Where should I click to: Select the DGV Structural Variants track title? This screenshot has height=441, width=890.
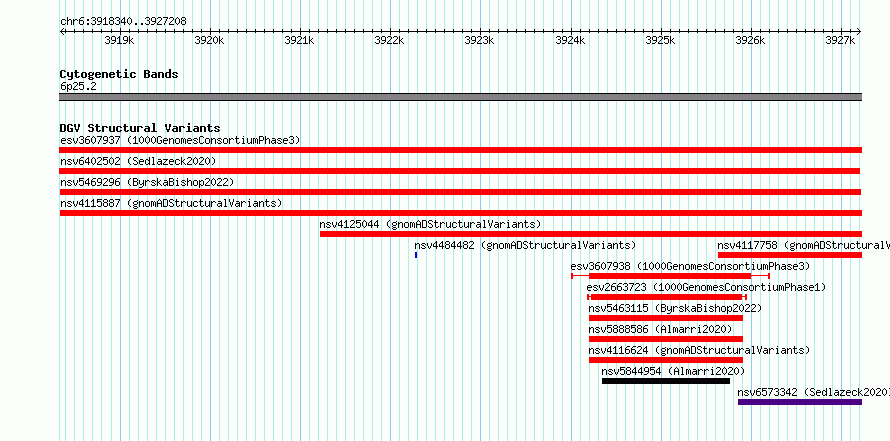(140, 128)
